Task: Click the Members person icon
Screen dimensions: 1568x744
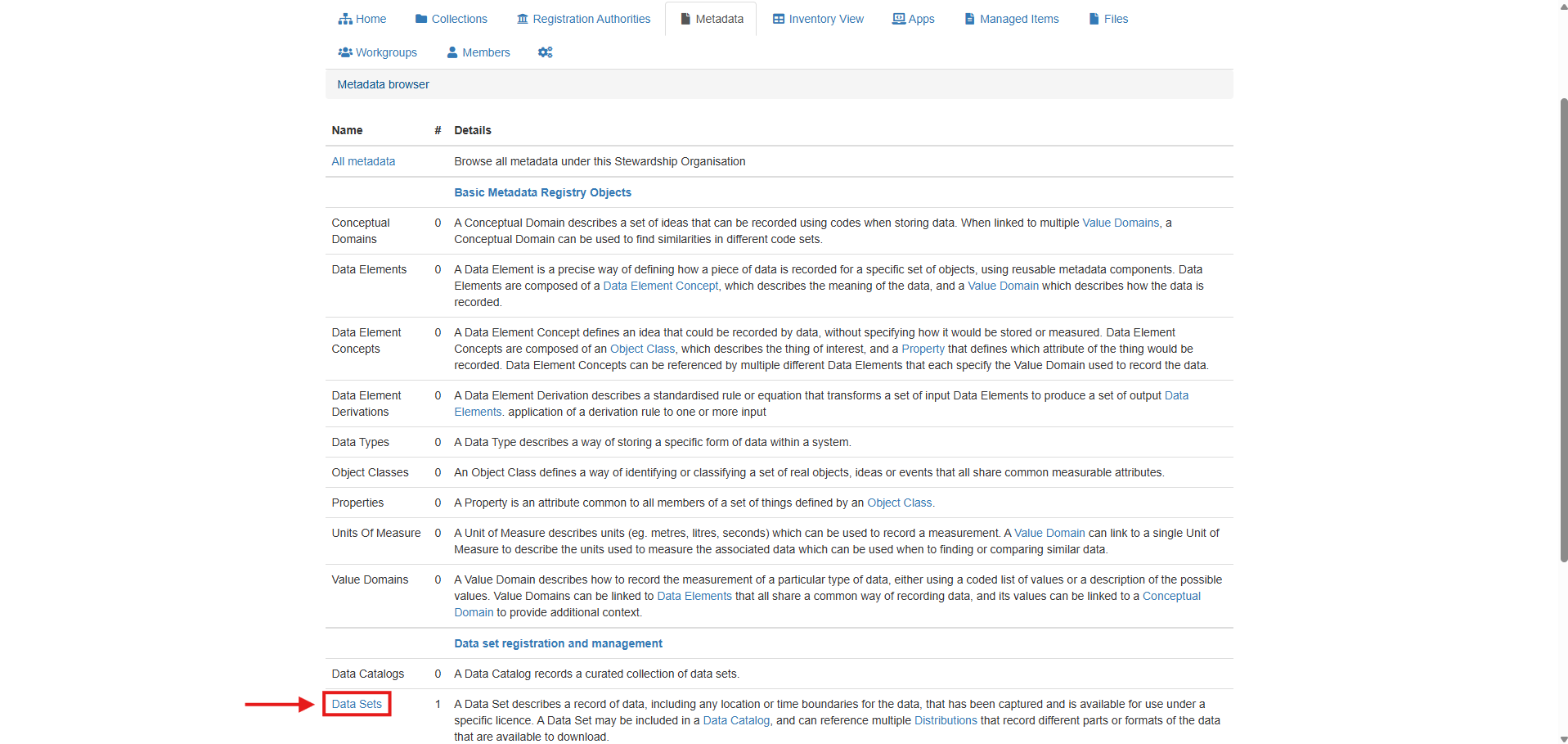Action: 452,52
